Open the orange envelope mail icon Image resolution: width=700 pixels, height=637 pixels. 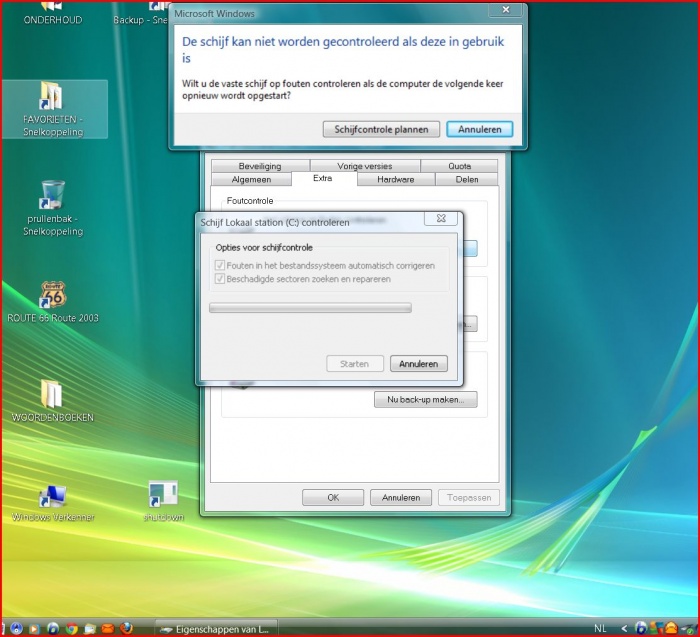point(108,629)
